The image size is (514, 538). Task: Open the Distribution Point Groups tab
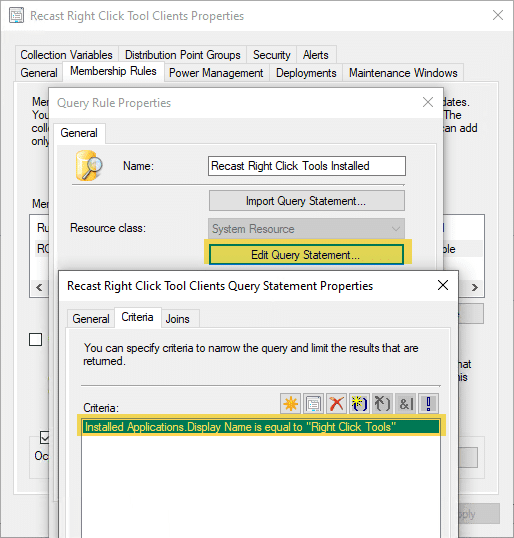click(x=183, y=55)
